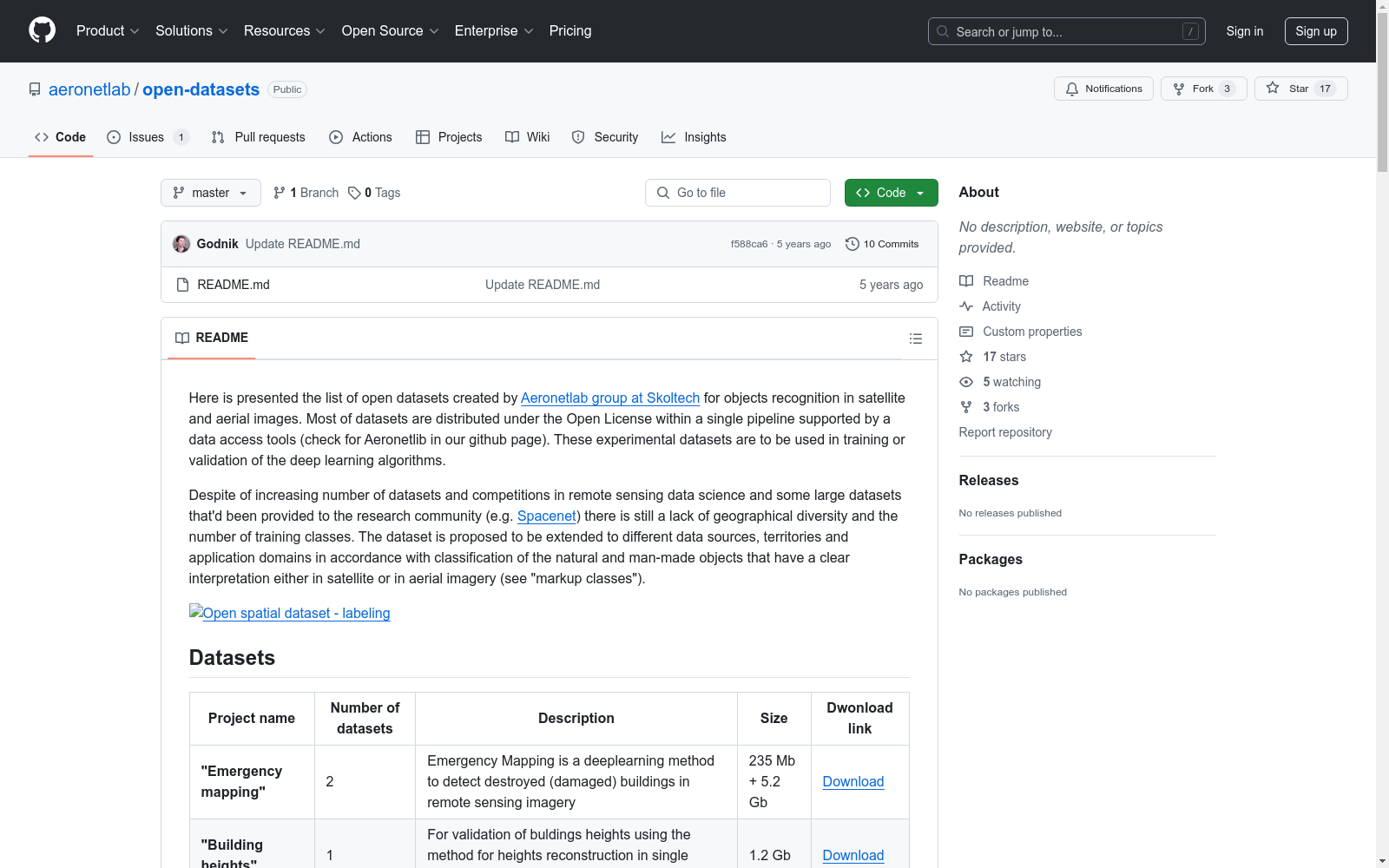This screenshot has height=868, width=1389.
Task: Open the aeronetlab owner page
Action: [x=89, y=89]
